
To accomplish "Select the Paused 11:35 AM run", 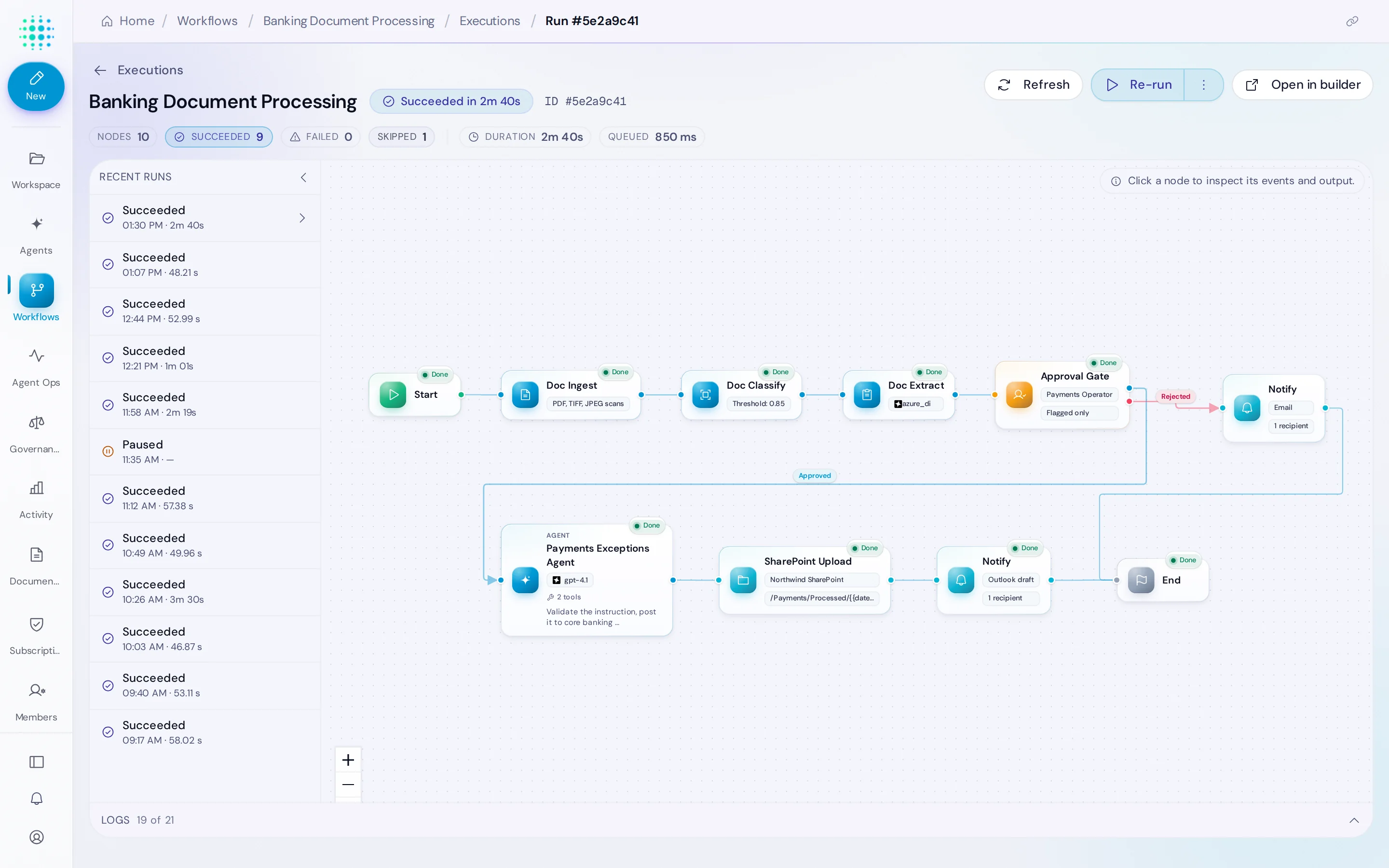I will coord(205,452).
